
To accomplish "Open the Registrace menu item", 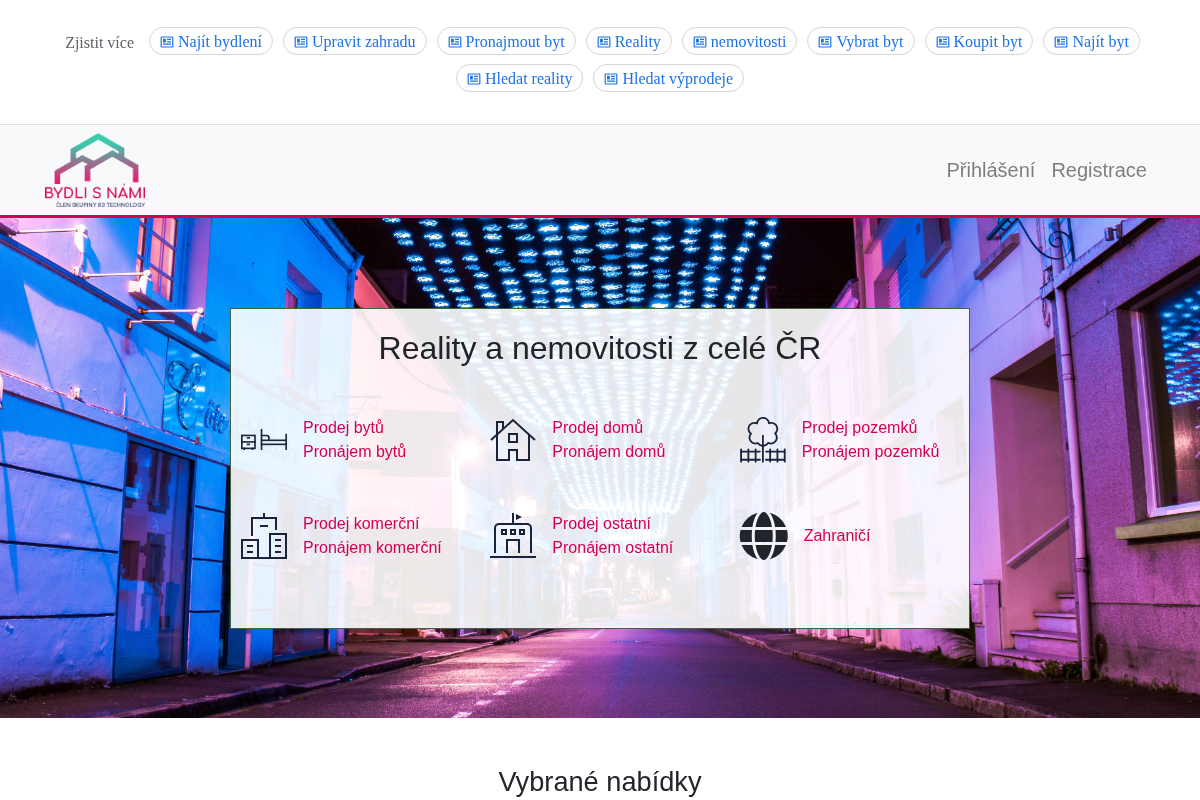I will [x=1099, y=170].
